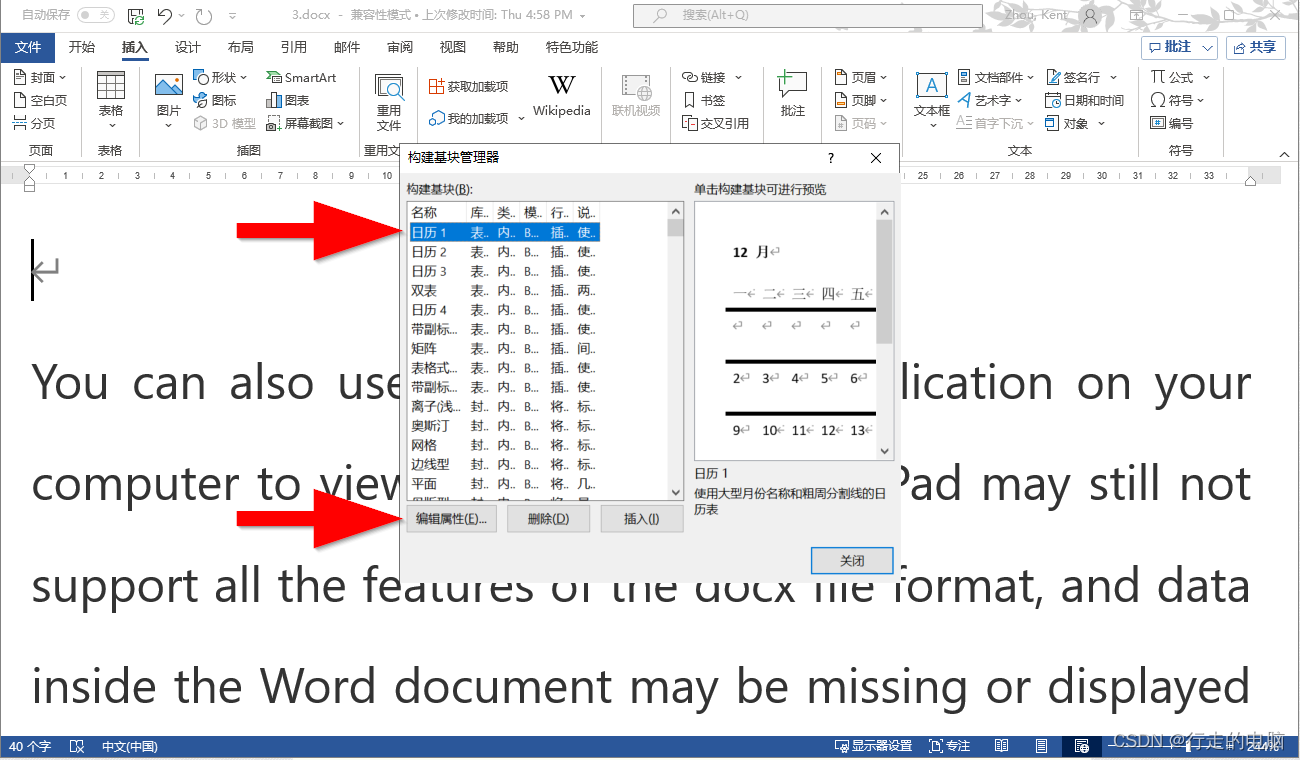This screenshot has height=760, width=1300.
Task: Open the 链接 link dropdown
Action: click(713, 77)
